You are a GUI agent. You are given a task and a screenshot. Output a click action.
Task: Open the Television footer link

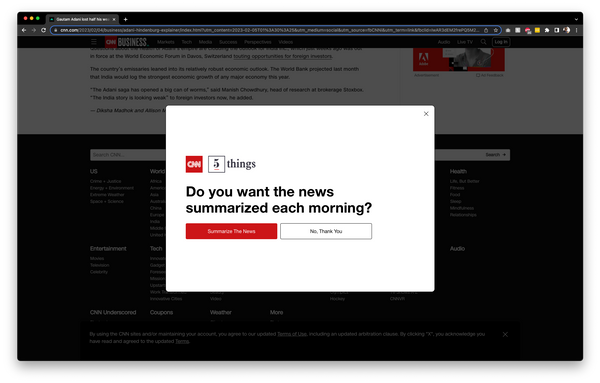pos(99,265)
